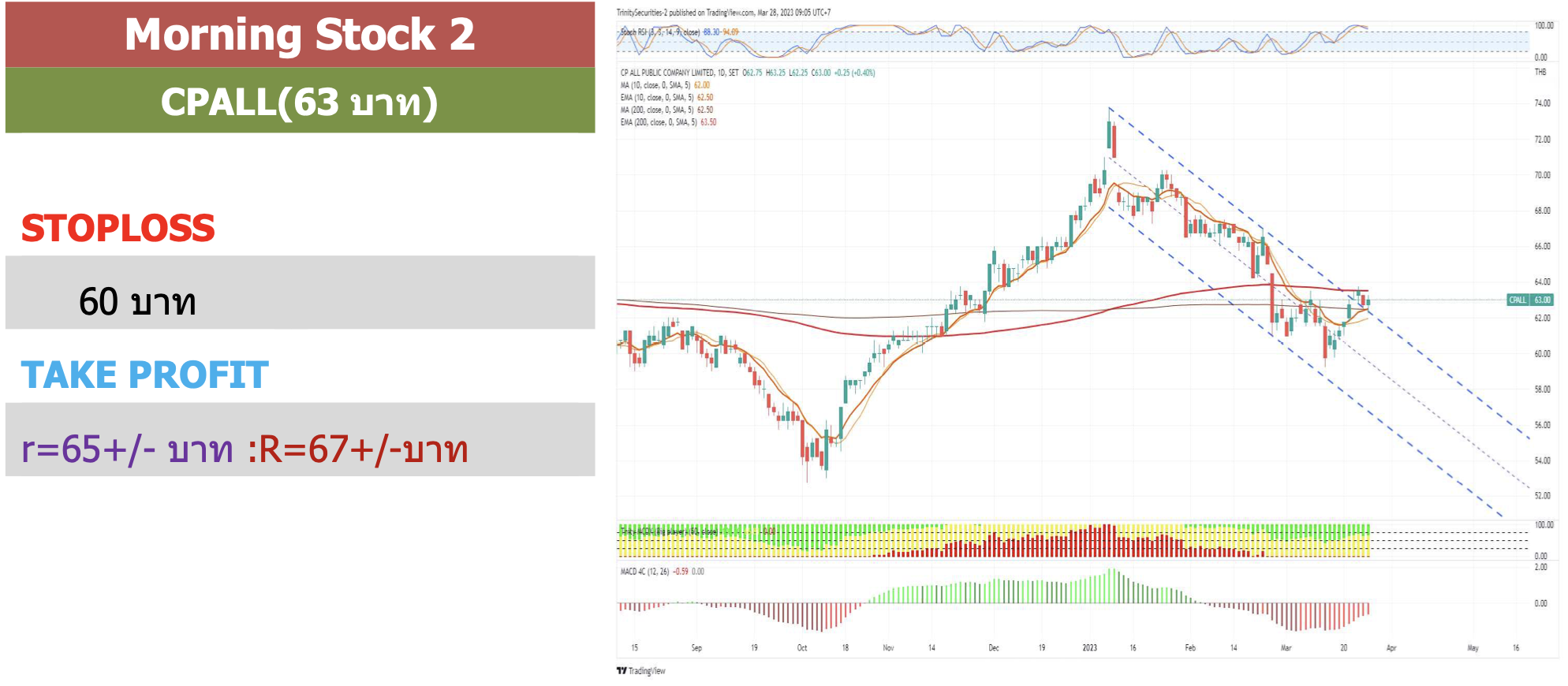This screenshot has height=686, width=1568.
Task: Click the THB currency label
Action: pyautogui.click(x=1540, y=72)
